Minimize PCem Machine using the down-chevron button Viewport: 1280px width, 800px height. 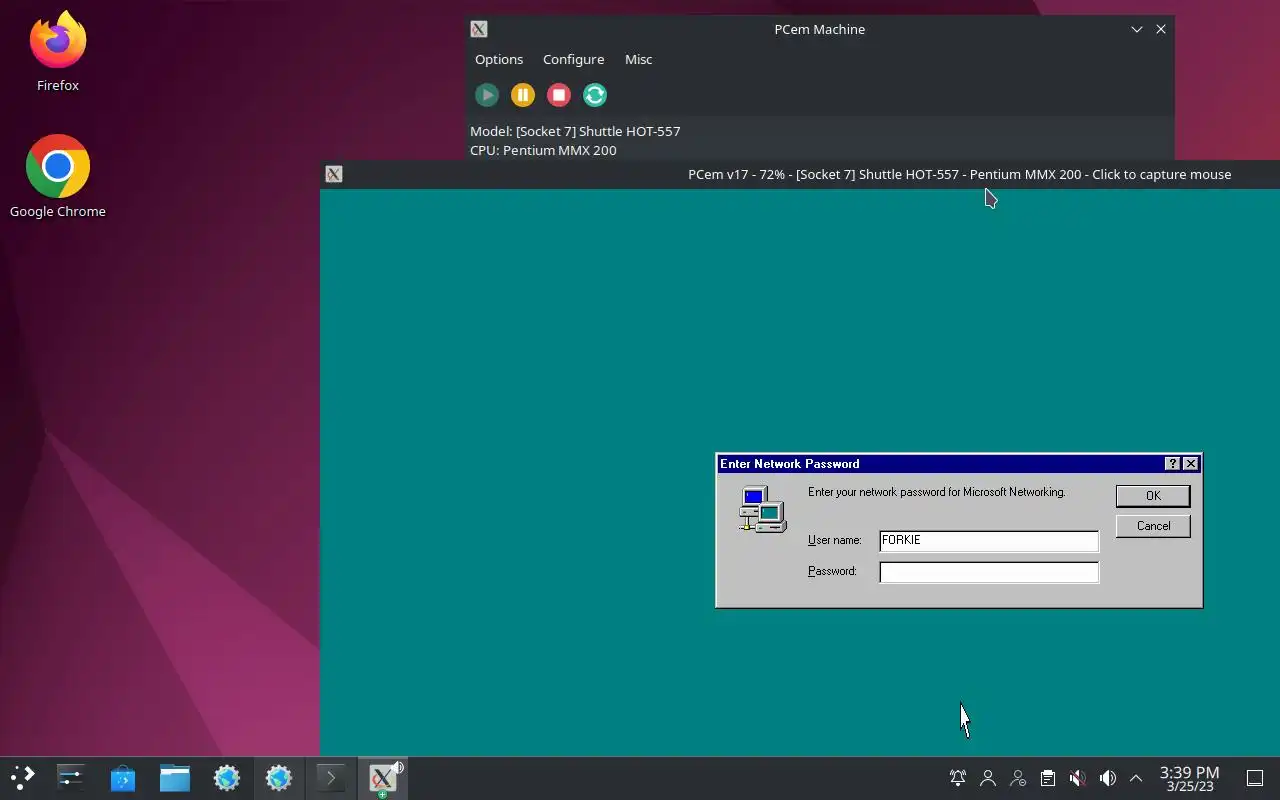pos(1137,29)
